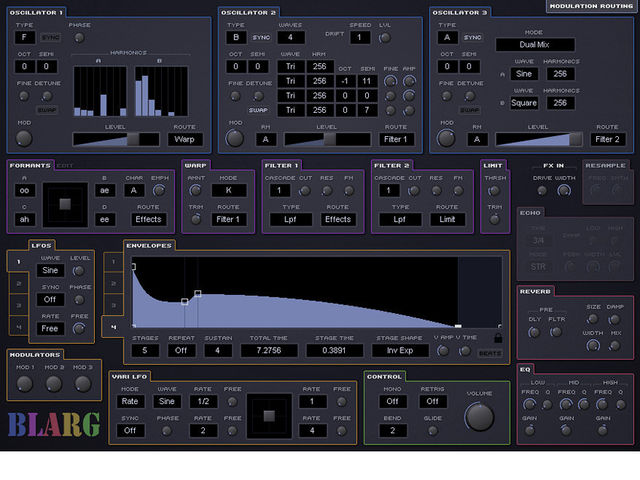Open the Filter 2 Route Limit selector

(447, 220)
